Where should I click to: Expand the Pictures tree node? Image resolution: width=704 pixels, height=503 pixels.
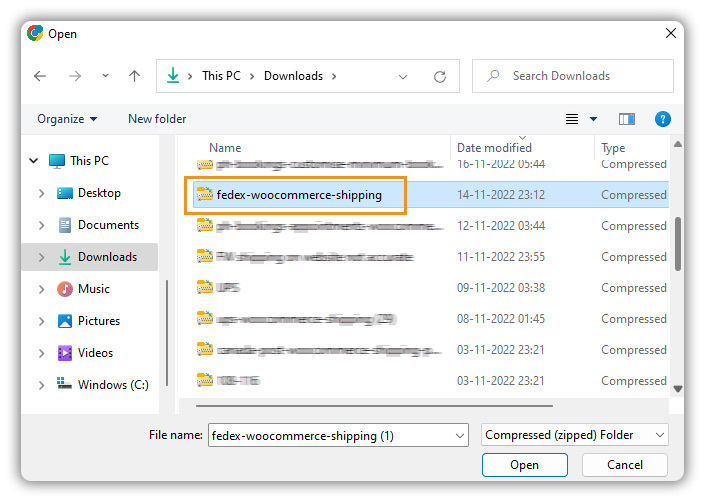point(41,321)
